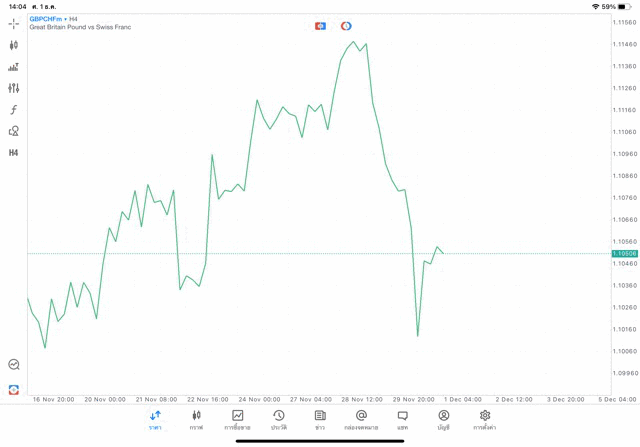
Task: Open the chart settings sliders icon
Action: point(14,88)
